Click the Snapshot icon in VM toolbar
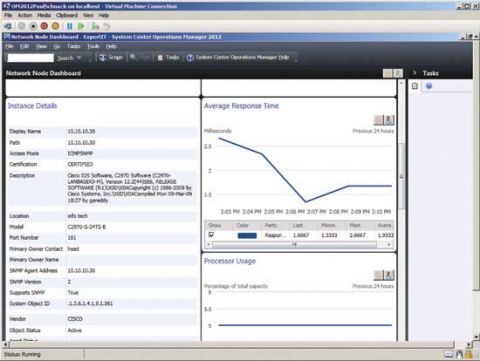Screen dimensions: 480x361 coord(95,26)
